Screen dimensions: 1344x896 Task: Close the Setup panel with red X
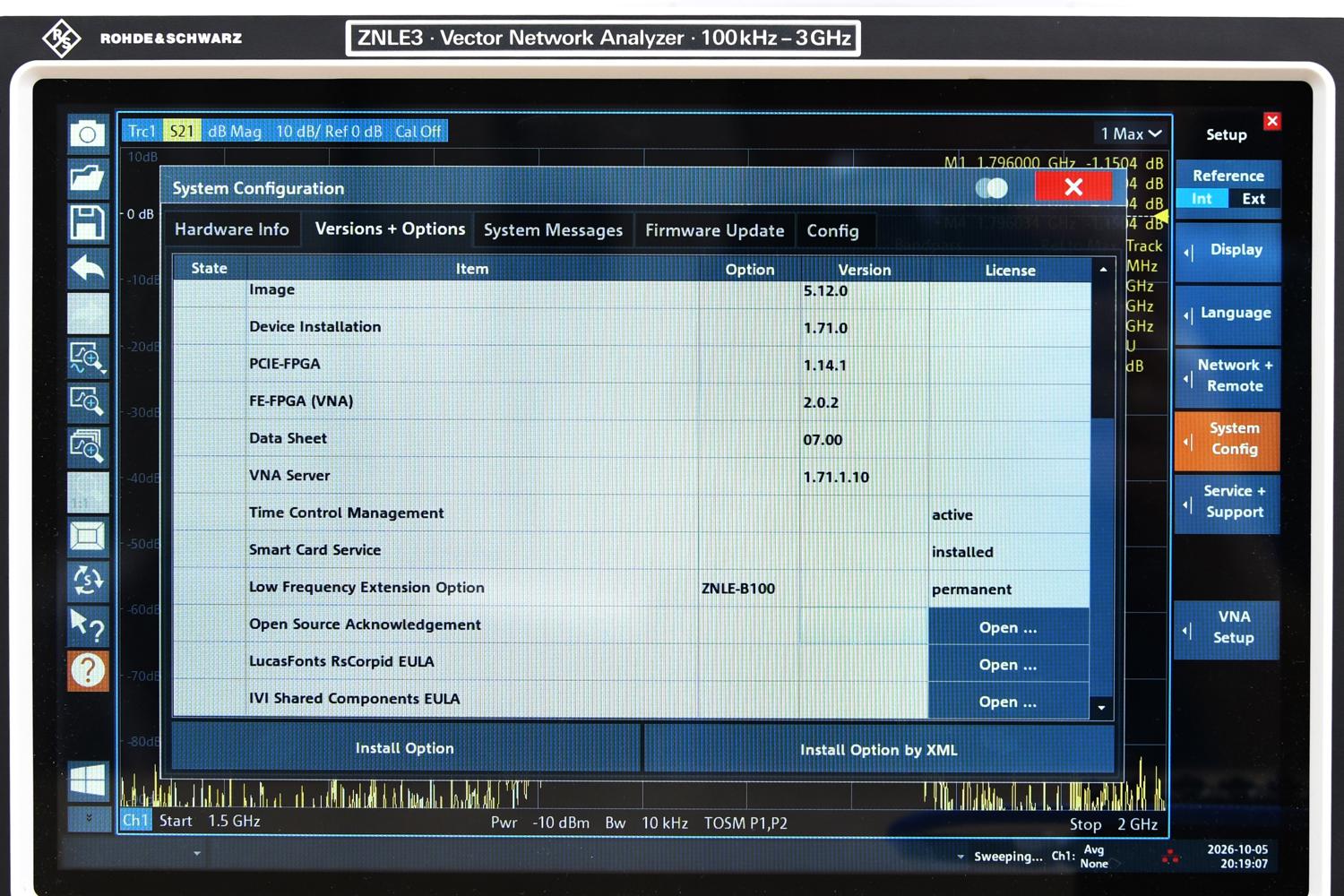coord(1272,121)
